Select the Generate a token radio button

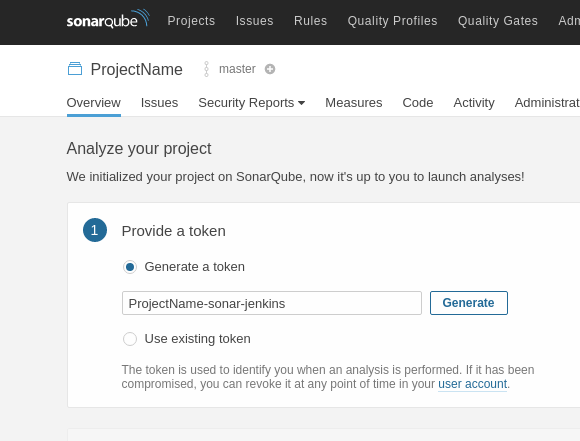[130, 267]
